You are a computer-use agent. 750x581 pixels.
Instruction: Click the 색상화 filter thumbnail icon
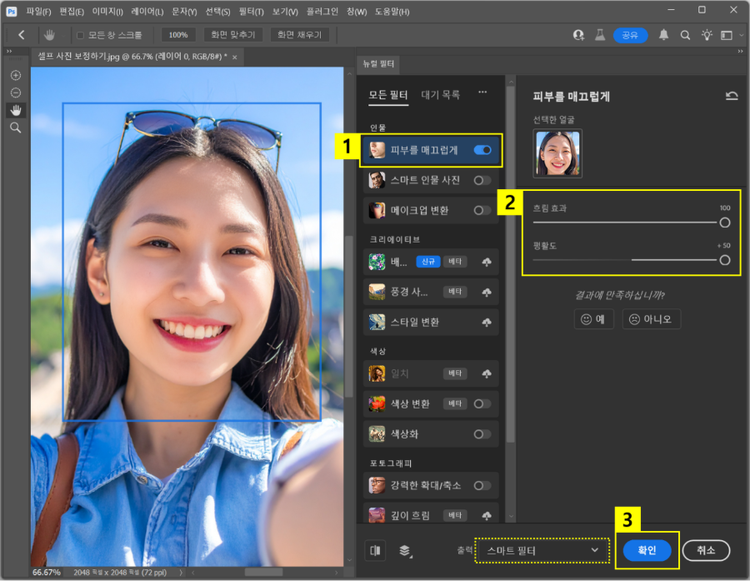(x=377, y=434)
